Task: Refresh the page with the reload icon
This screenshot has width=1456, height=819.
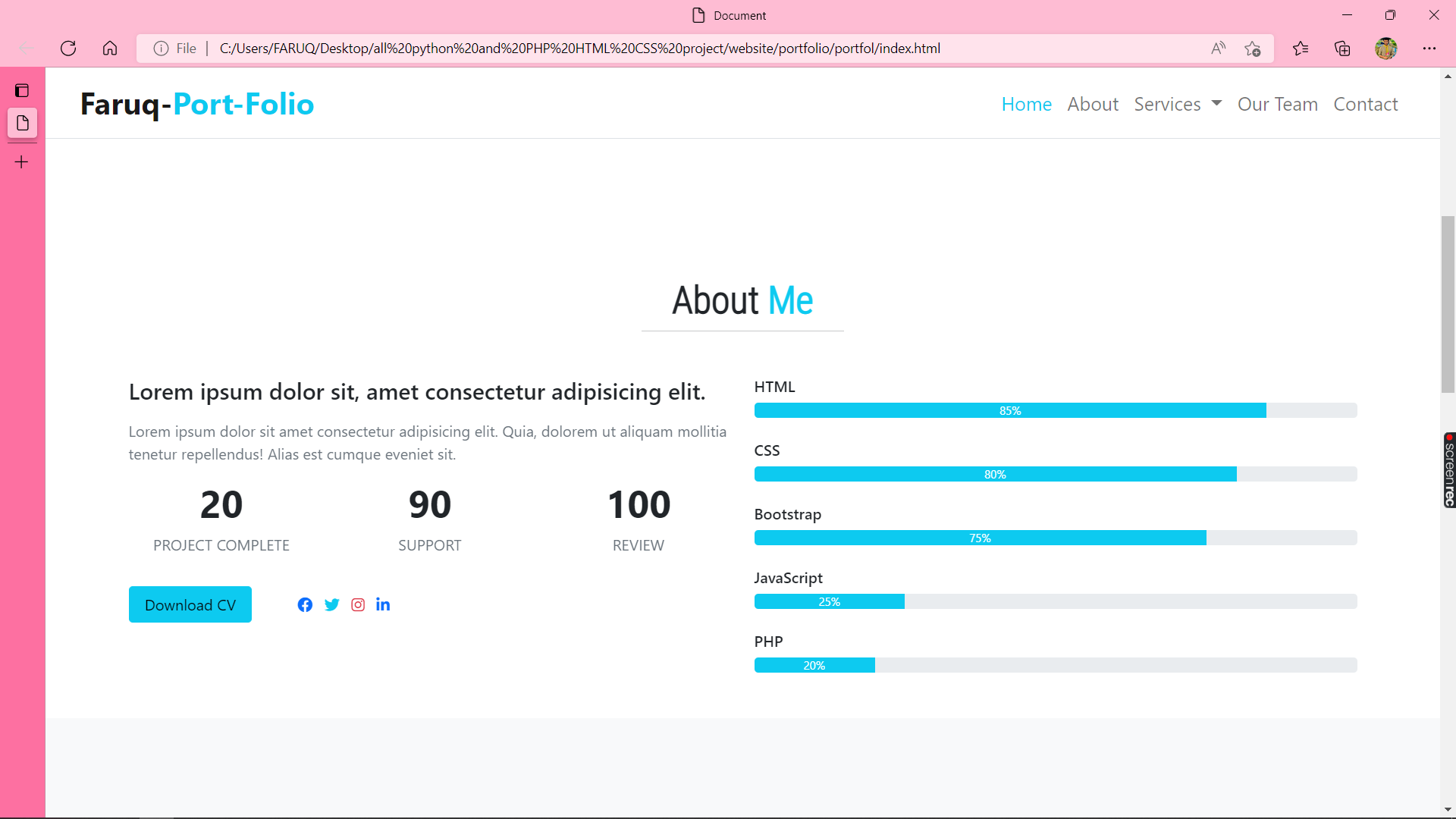Action: click(x=68, y=49)
